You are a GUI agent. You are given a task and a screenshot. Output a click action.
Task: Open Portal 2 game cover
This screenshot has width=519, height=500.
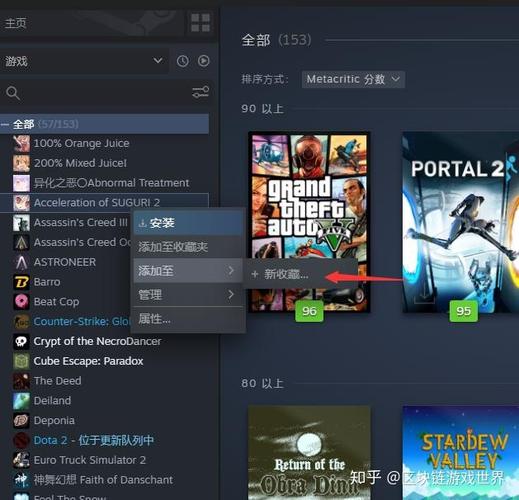coord(460,222)
